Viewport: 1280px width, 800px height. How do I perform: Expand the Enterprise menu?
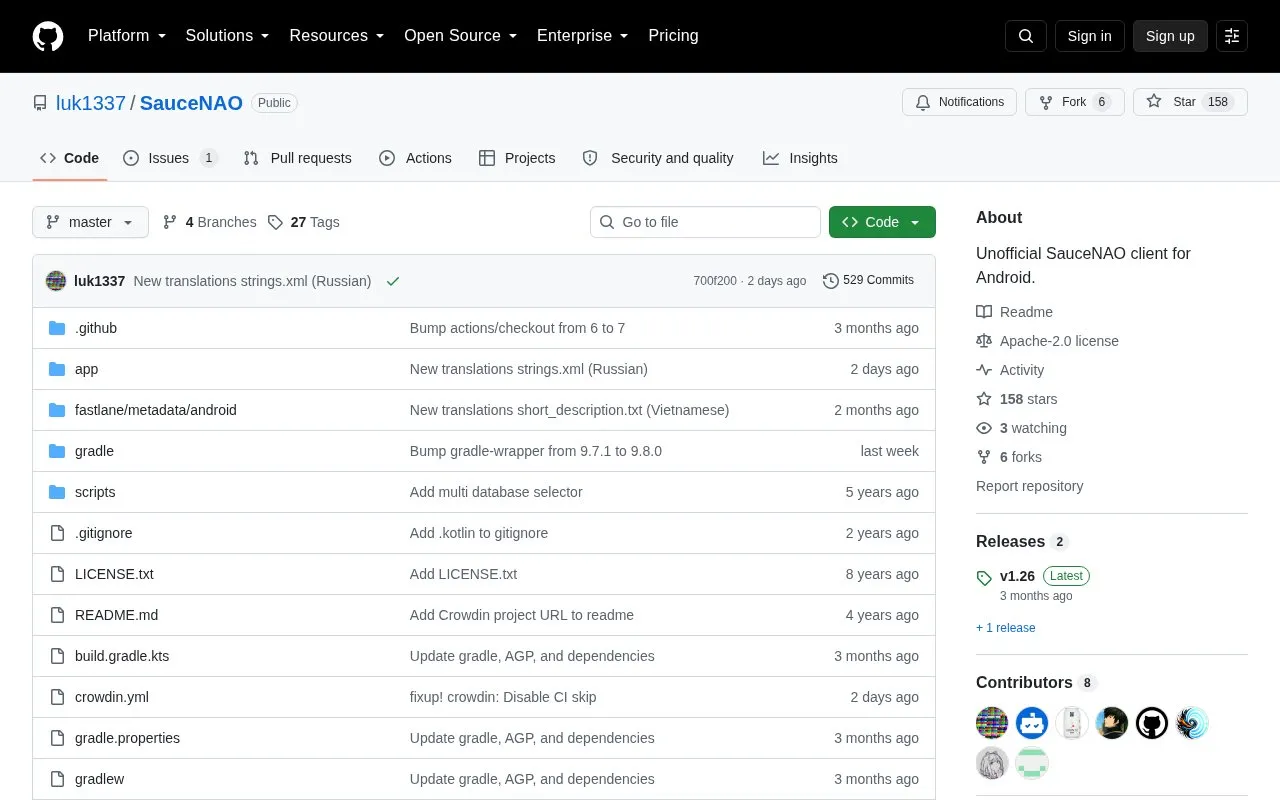(x=582, y=36)
